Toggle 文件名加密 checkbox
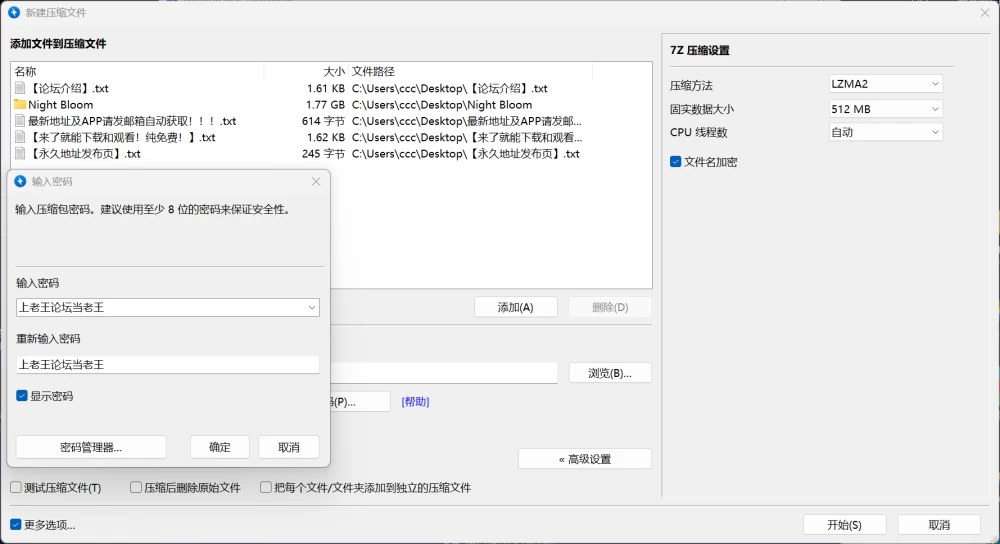 click(x=675, y=162)
